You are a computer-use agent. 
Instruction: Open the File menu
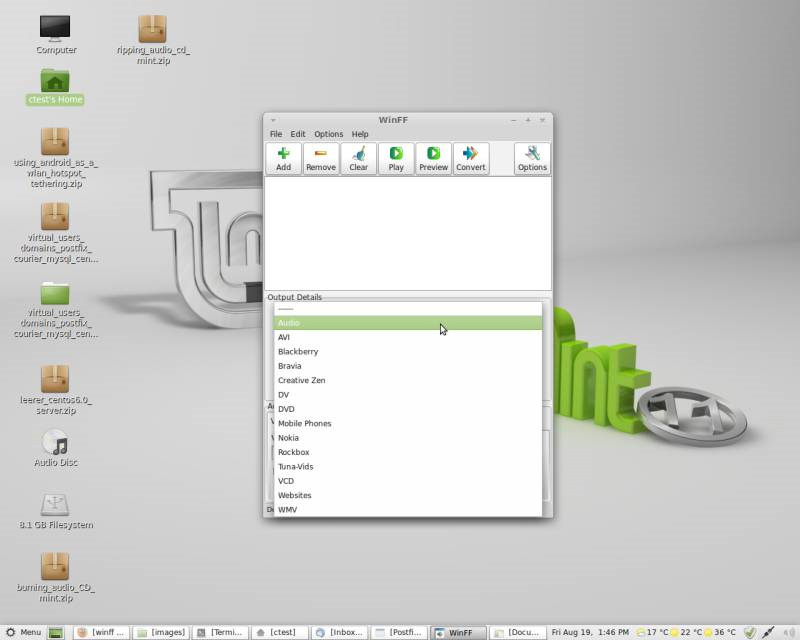pos(276,134)
